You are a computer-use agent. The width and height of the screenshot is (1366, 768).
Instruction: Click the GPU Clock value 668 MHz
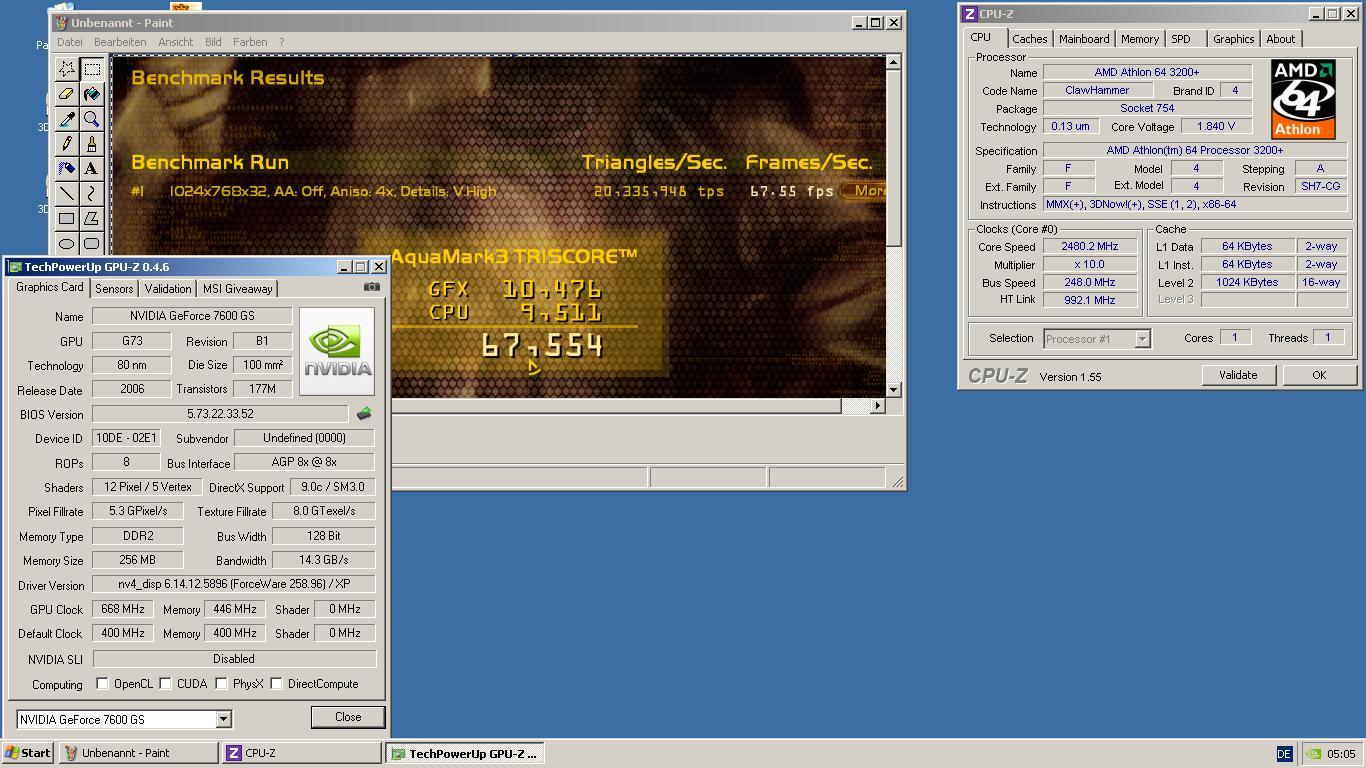pos(123,609)
